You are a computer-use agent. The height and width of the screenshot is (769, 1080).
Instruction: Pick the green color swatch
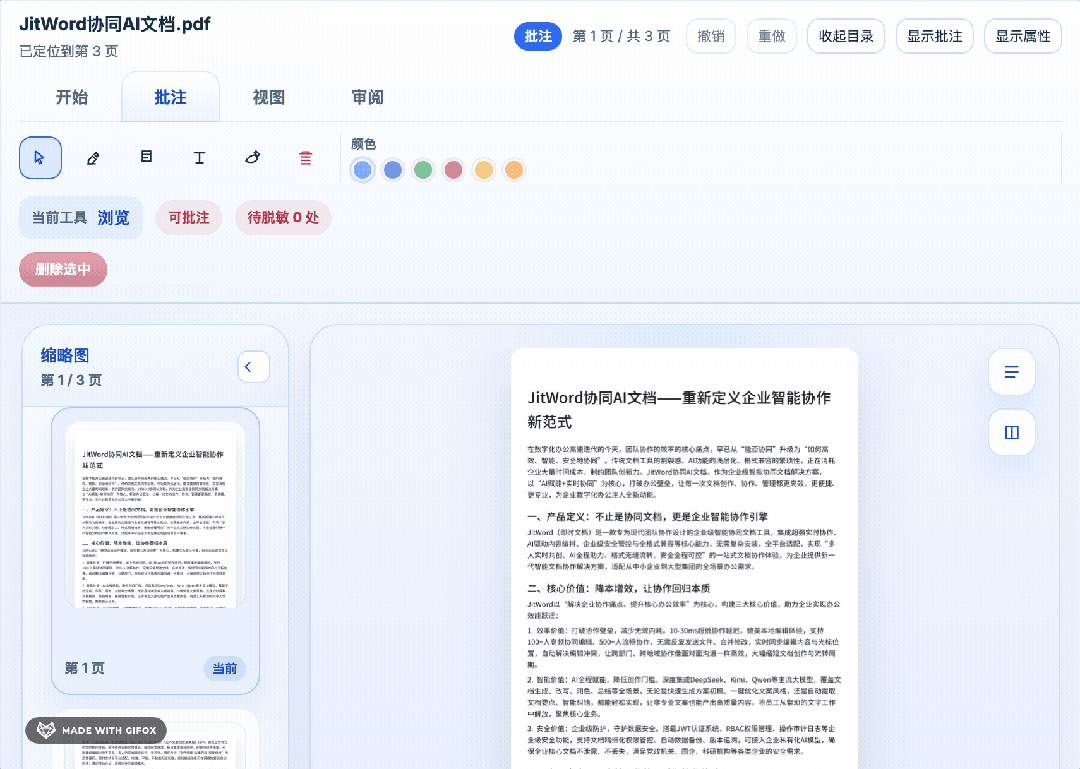(423, 170)
